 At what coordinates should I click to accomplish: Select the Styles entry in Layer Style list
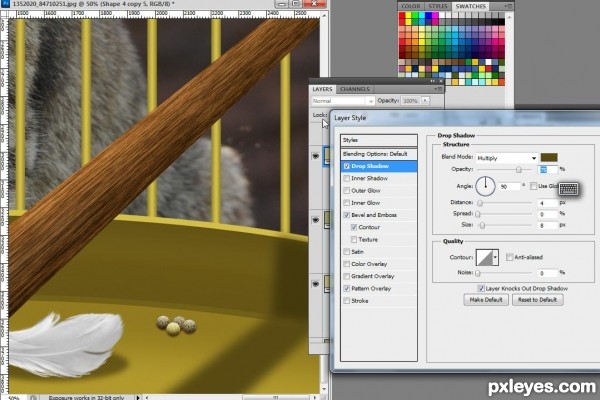378,140
